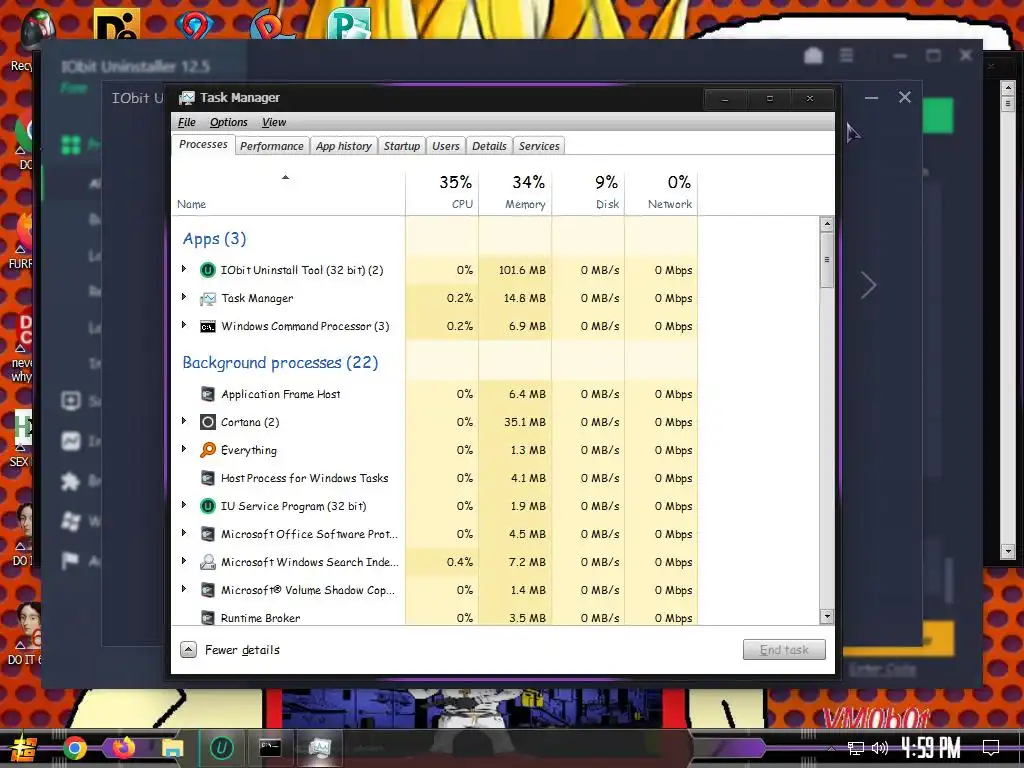The width and height of the screenshot is (1024, 768).
Task: Expand the IObit Uninstall Tool process group
Action: coord(184,268)
